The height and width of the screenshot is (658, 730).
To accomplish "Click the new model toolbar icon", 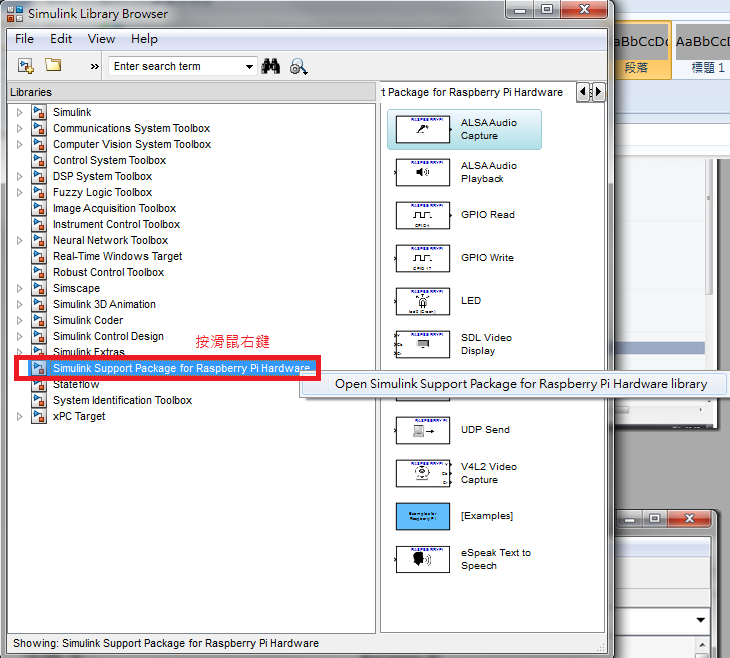I will click(x=26, y=66).
